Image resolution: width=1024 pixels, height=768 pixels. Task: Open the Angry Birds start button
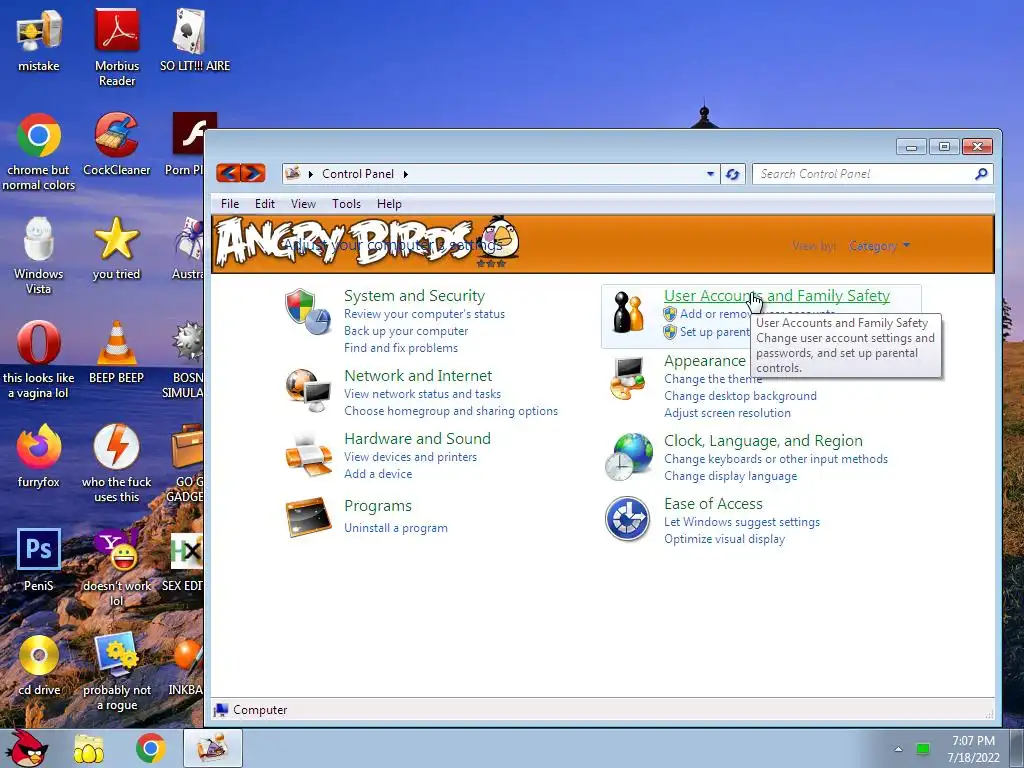[x=27, y=748]
